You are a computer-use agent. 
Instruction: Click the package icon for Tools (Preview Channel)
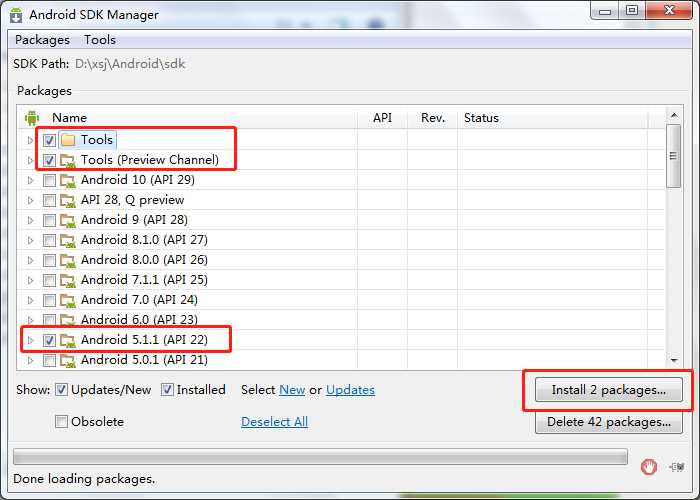[x=67, y=160]
